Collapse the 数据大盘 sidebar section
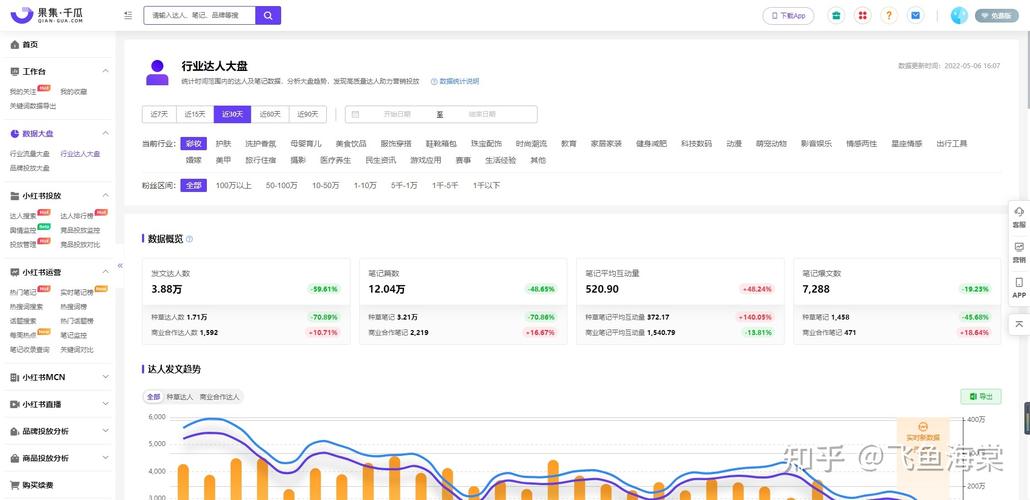This screenshot has width=1030, height=500. [106, 133]
